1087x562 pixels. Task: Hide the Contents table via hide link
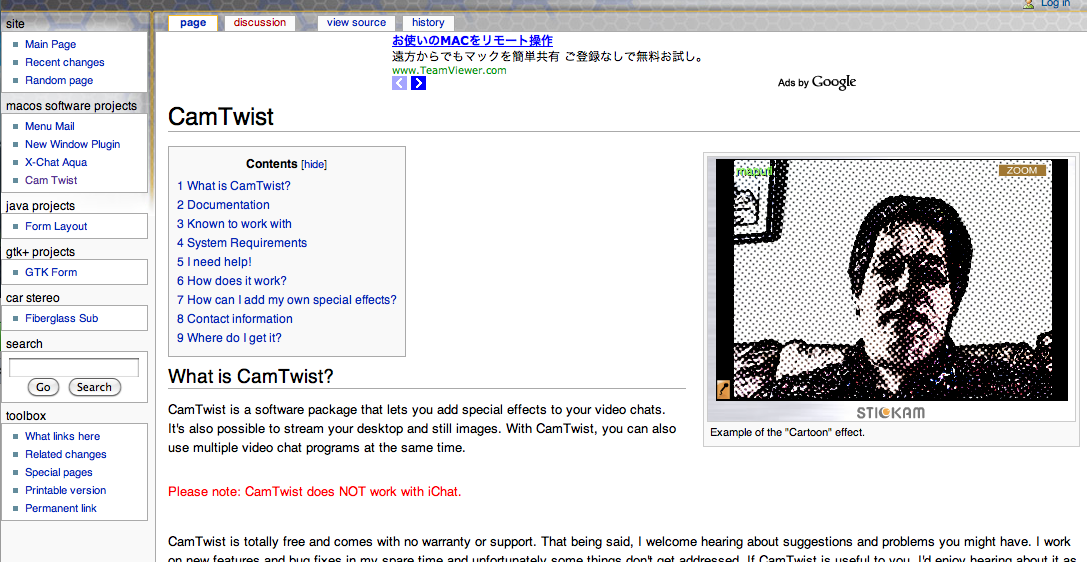[314, 165]
